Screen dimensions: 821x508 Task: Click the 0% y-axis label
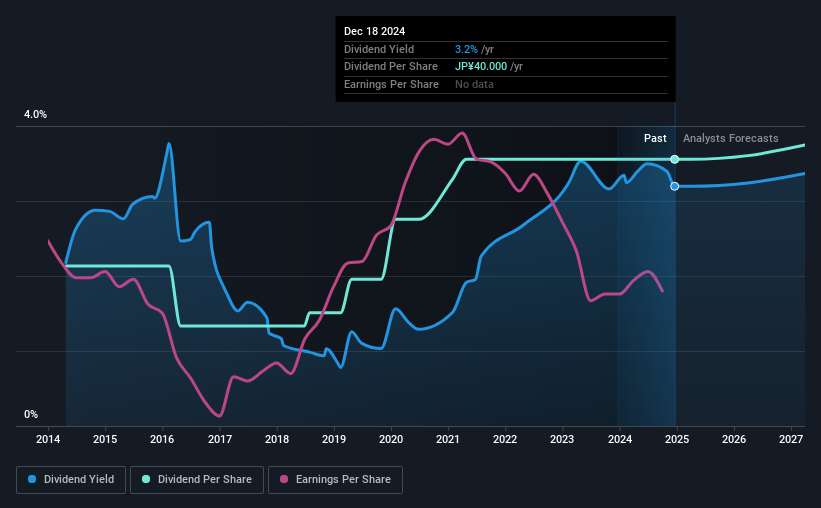point(31,414)
